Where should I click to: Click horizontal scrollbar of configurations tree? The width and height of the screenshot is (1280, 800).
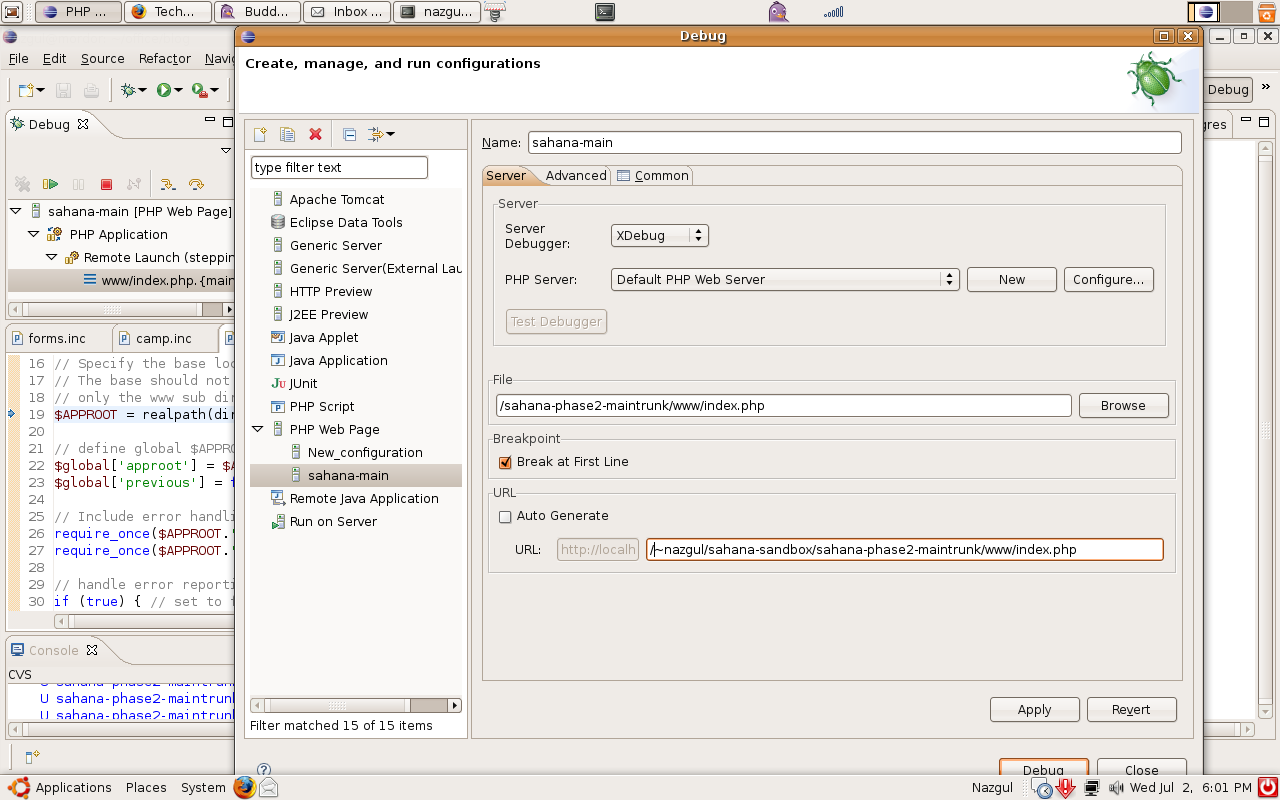pyautogui.click(x=355, y=705)
